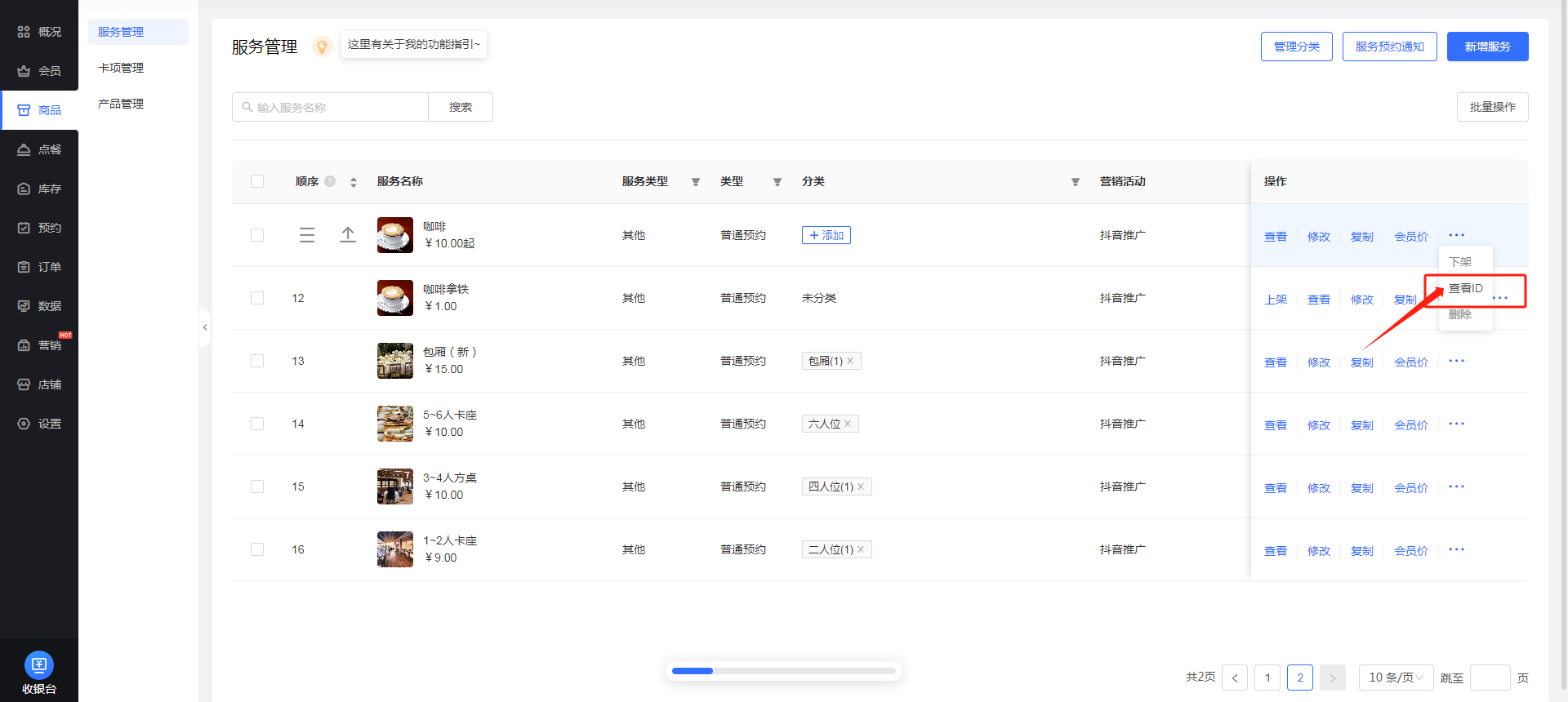1568x702 pixels.
Task: Collapse the side panel with the arrow handle
Action: [x=205, y=327]
